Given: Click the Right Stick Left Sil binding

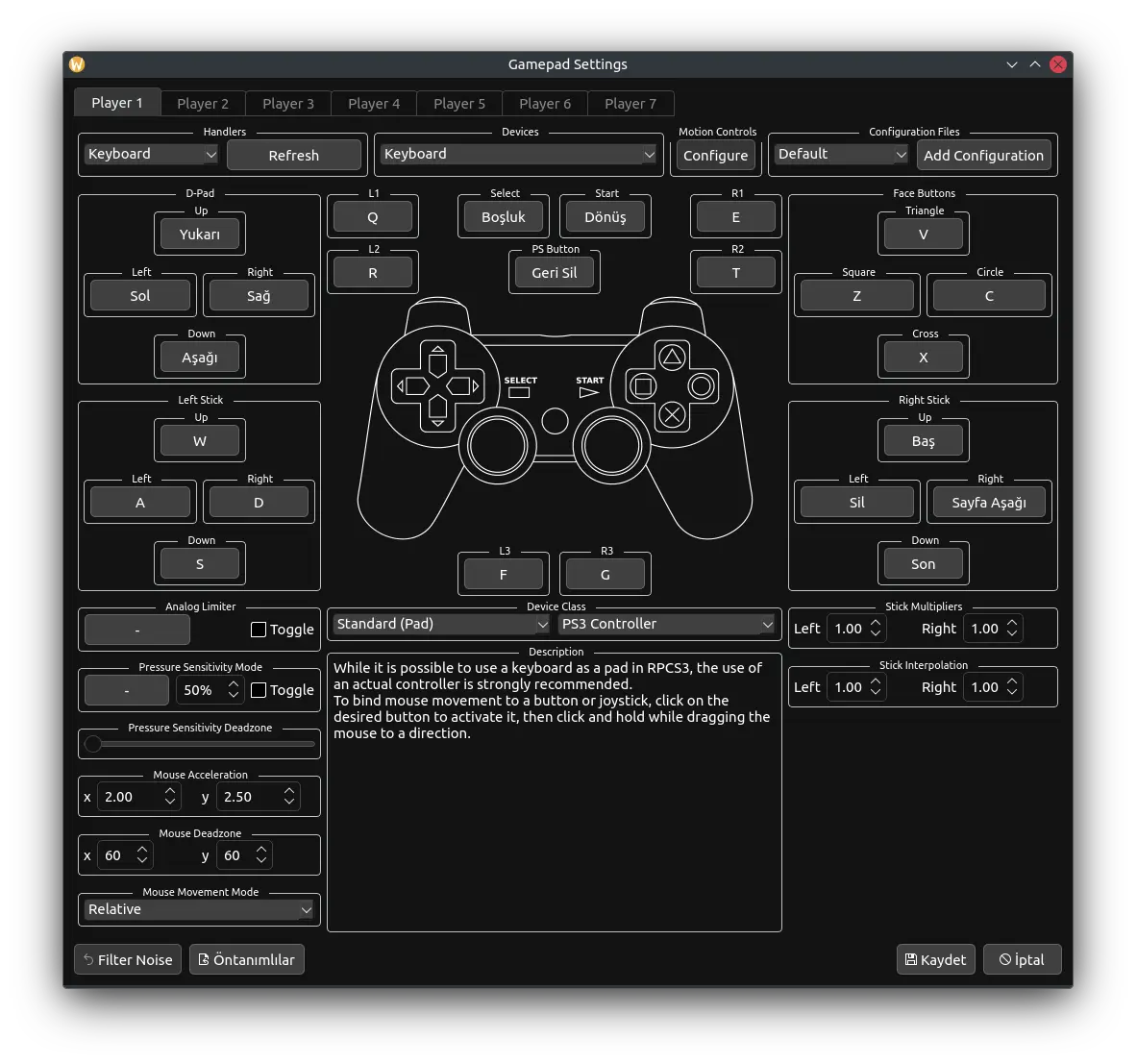Looking at the screenshot, I should click(x=857, y=503).
